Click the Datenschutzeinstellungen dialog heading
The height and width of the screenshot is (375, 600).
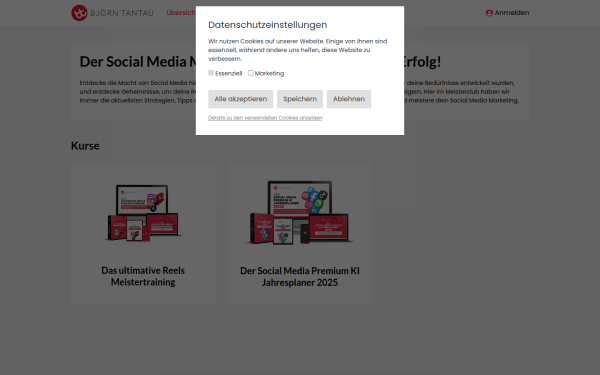(x=267, y=25)
